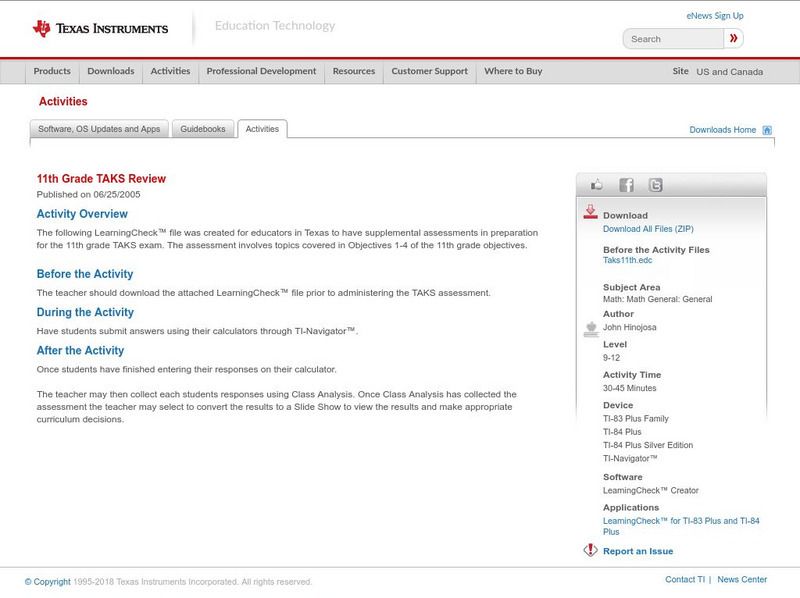Download All Files (ZIP) link
800x598 pixels.
point(648,229)
